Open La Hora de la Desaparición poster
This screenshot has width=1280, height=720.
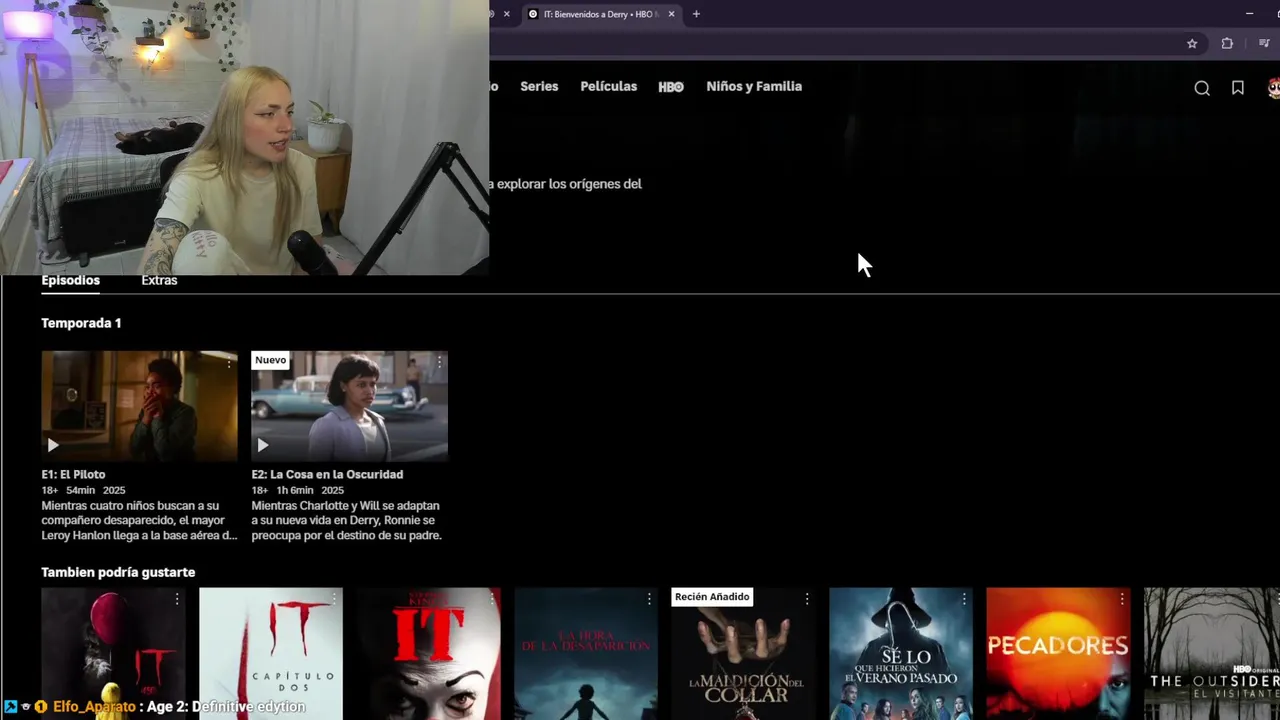coord(586,653)
